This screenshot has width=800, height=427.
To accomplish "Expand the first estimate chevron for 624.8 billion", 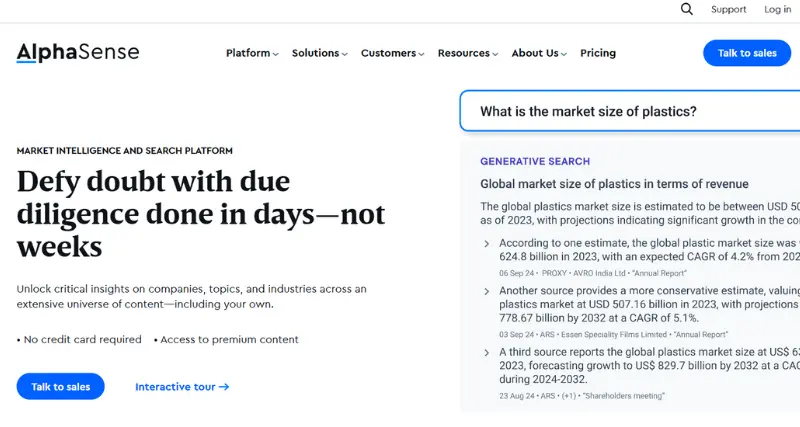I will pos(486,244).
